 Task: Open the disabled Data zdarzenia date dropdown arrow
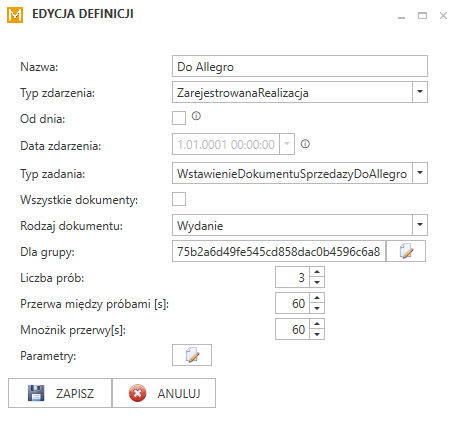click(287, 144)
